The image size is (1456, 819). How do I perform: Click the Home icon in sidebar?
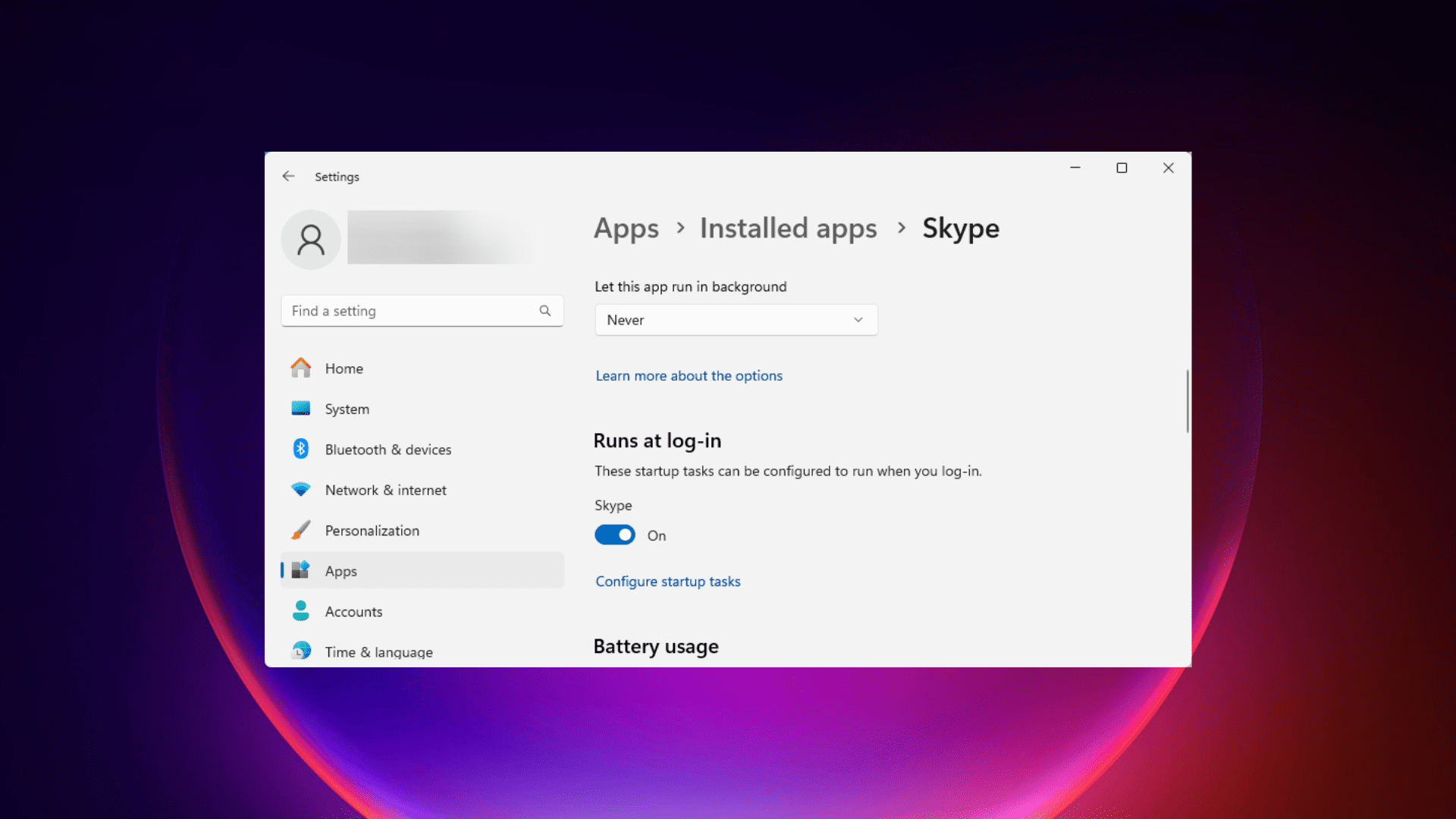(x=301, y=368)
